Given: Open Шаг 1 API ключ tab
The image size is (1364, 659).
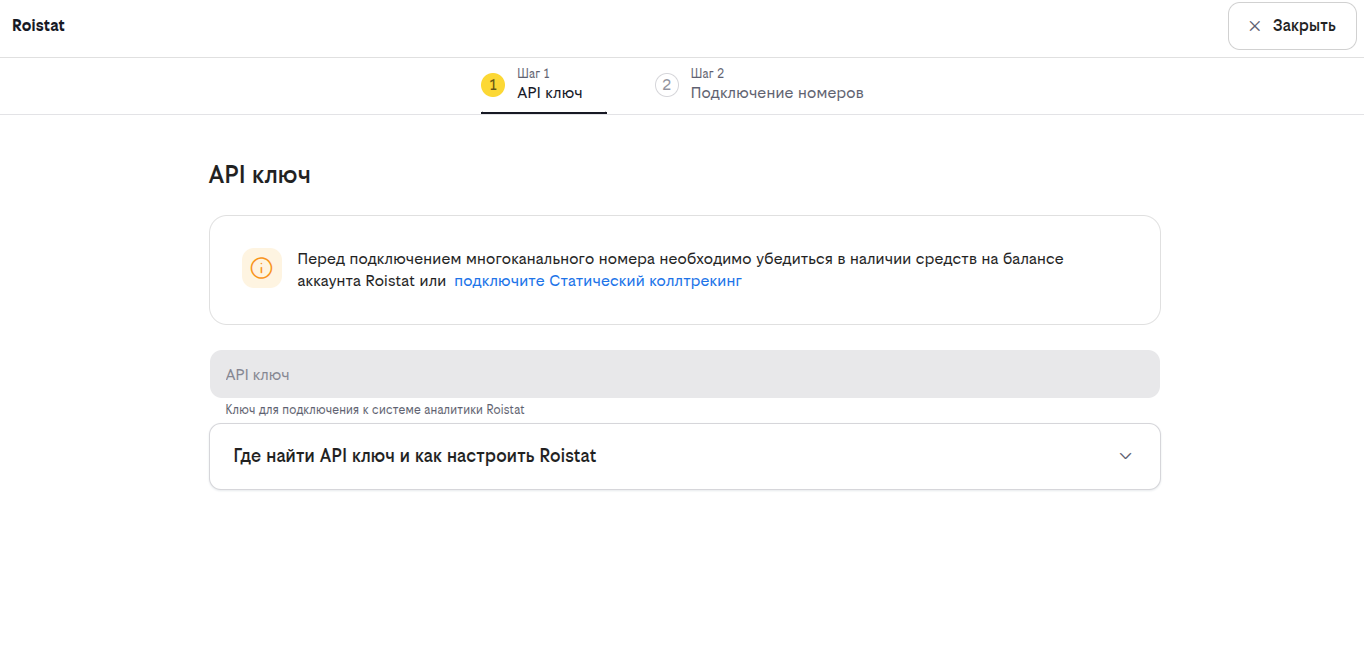Looking at the screenshot, I should tap(544, 85).
